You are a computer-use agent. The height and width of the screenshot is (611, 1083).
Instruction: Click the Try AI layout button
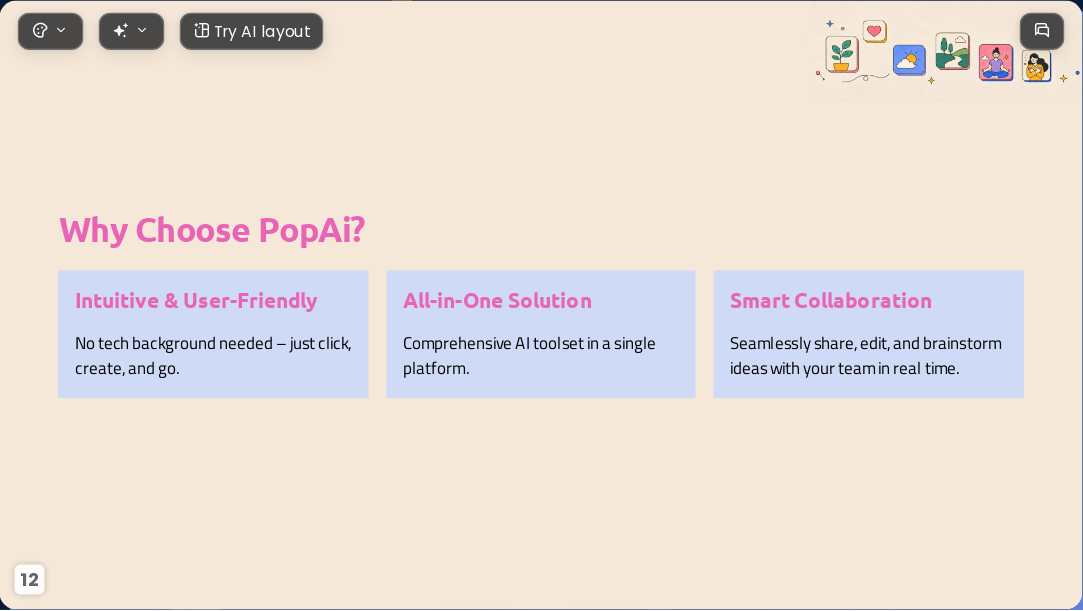(251, 31)
